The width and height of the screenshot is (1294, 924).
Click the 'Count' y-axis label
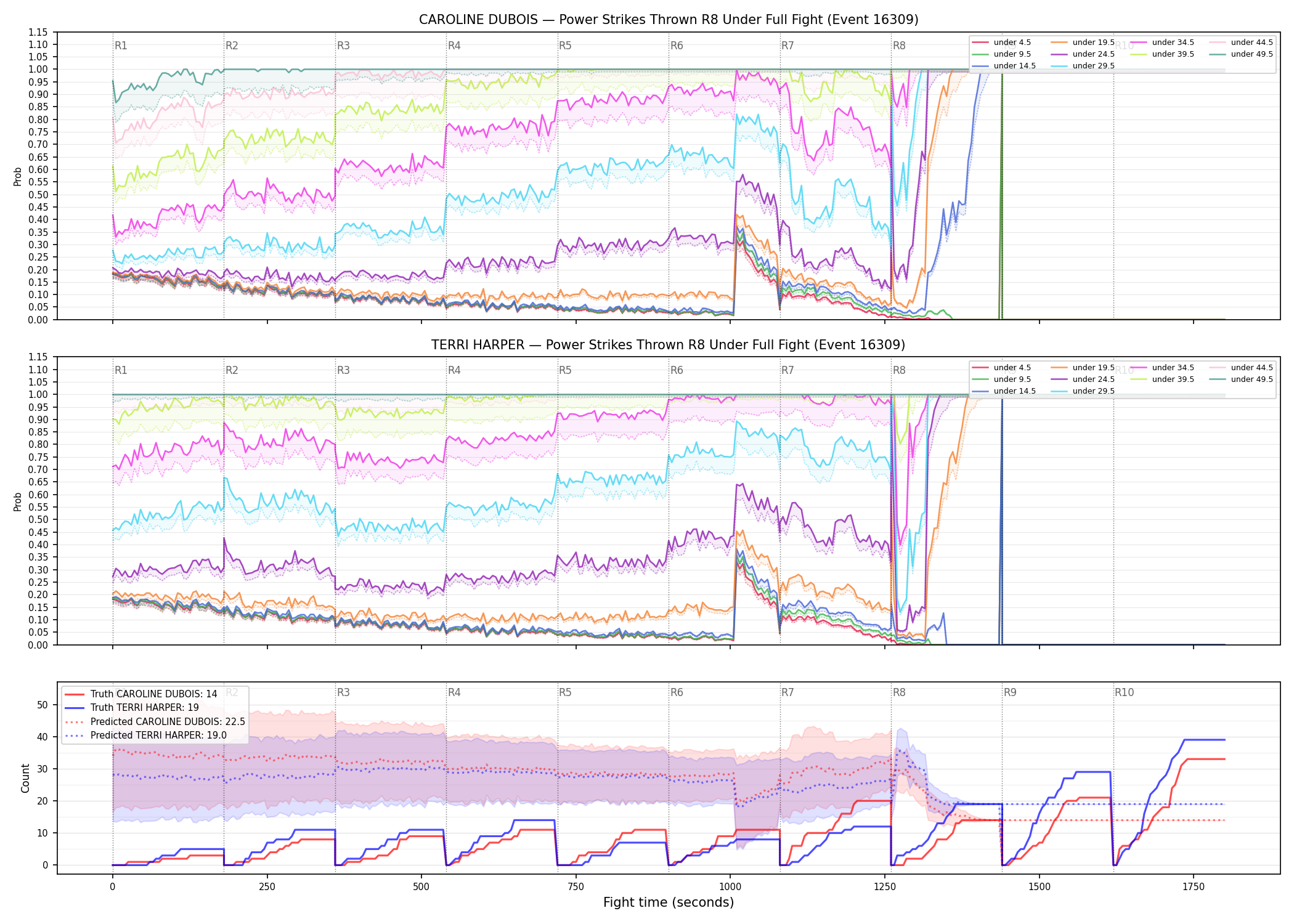click(x=25, y=778)
